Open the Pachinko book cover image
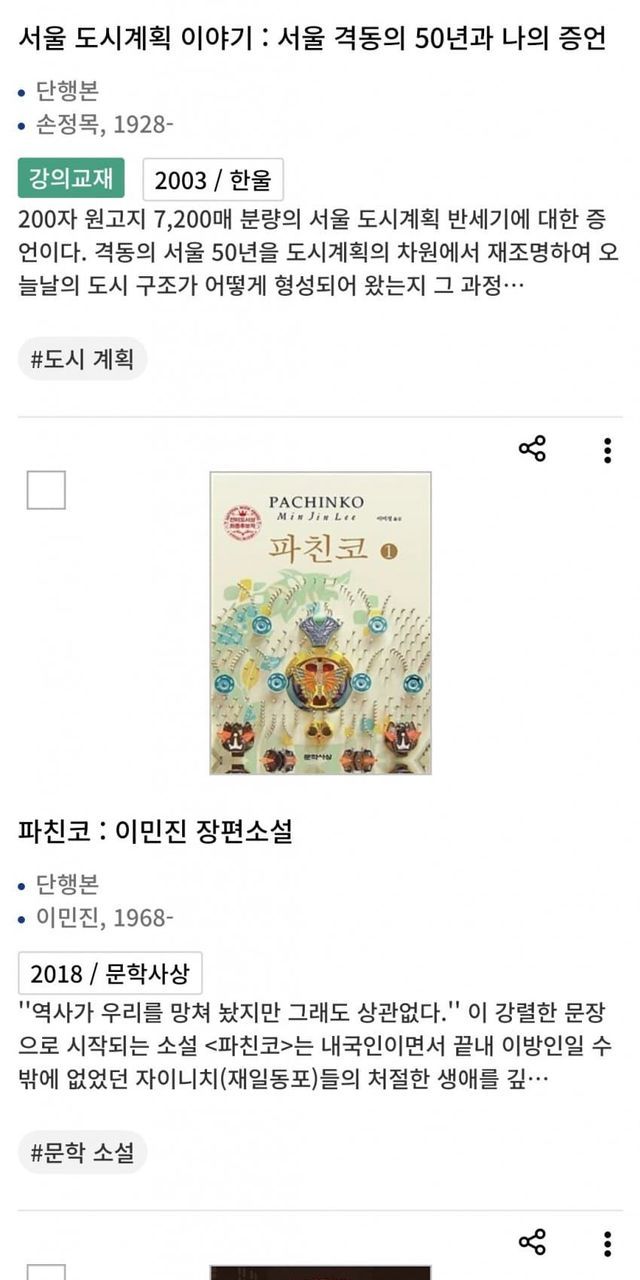The image size is (640, 1280). pyautogui.click(x=320, y=623)
